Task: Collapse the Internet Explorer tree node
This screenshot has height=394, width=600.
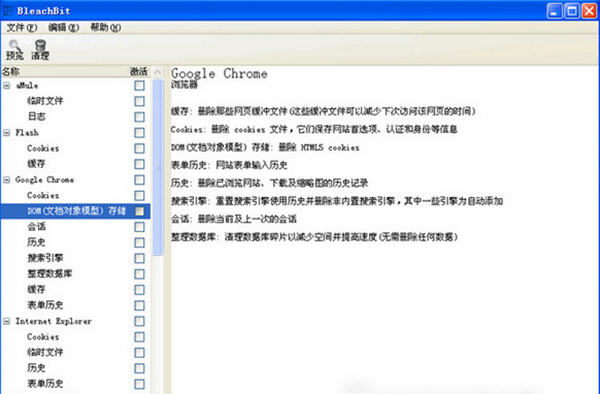Action: (7, 321)
